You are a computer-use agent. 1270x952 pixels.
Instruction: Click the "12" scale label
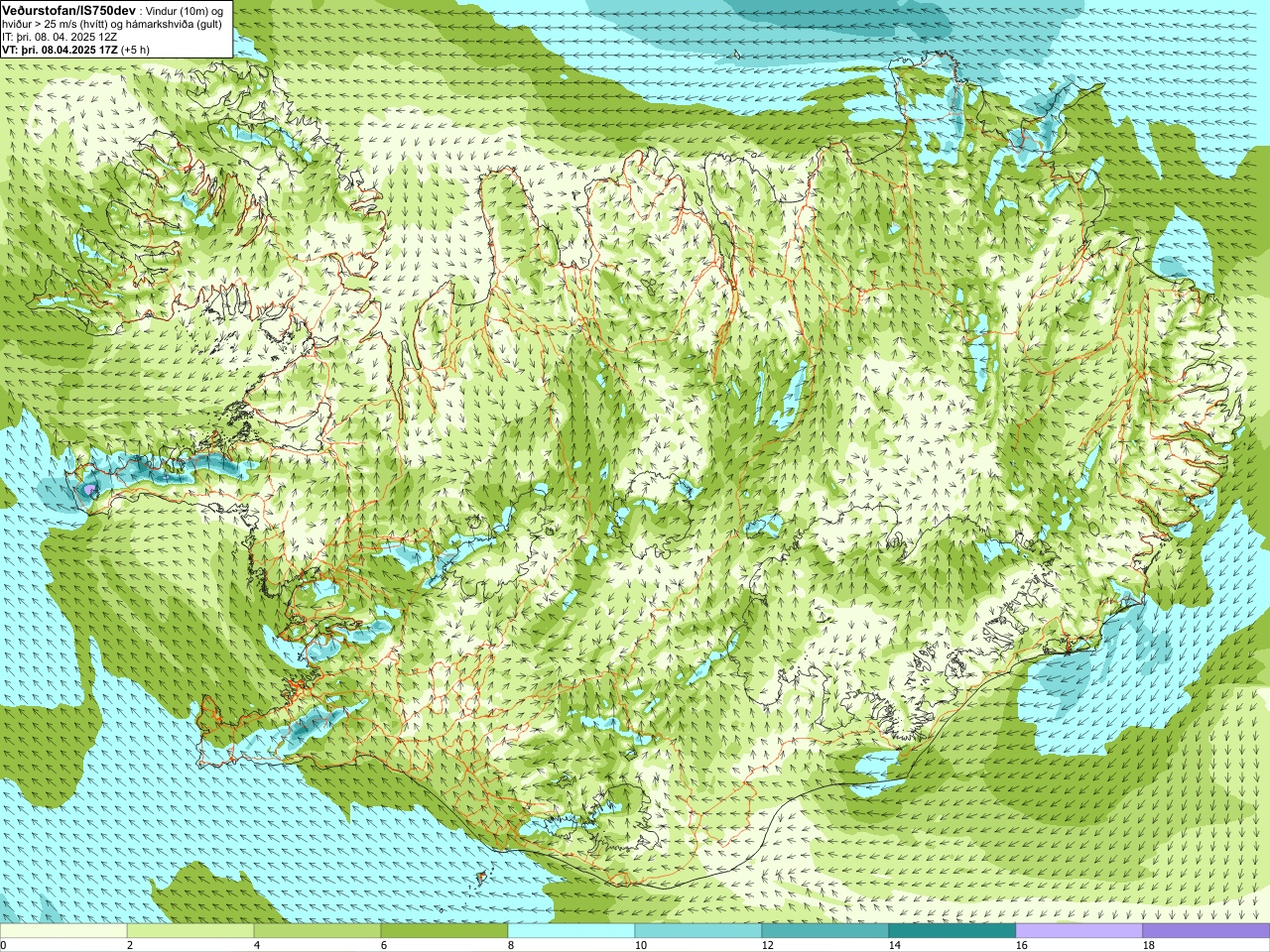[x=768, y=946]
